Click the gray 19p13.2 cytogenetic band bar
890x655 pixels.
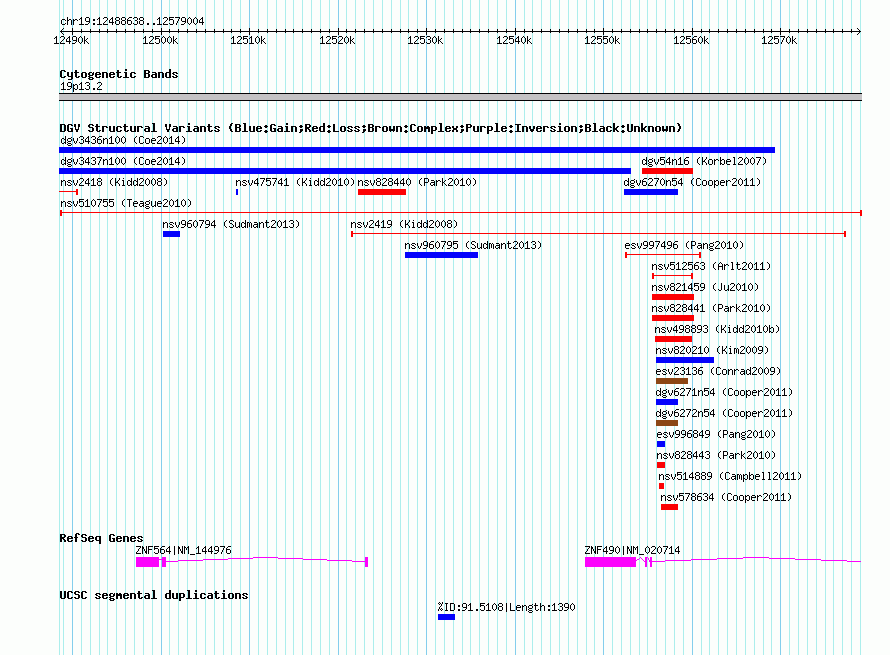460,97
